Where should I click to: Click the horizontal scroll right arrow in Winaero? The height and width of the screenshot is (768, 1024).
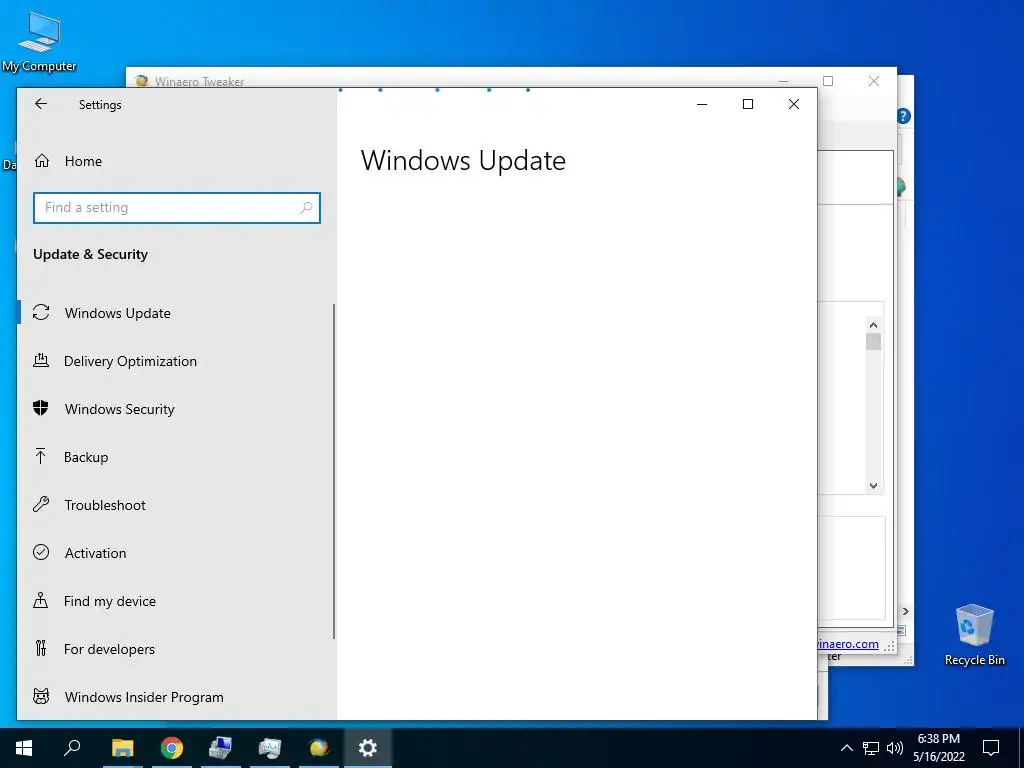(905, 611)
